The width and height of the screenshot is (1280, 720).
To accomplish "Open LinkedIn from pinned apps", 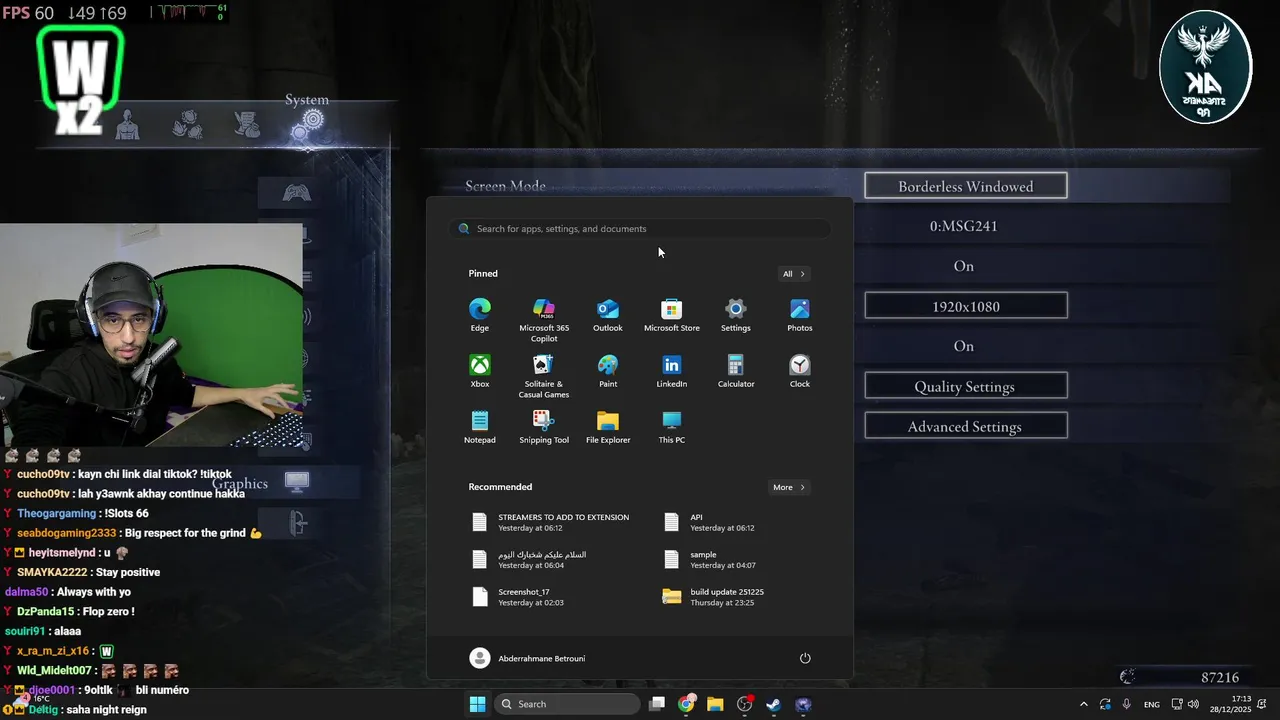I will click(672, 370).
